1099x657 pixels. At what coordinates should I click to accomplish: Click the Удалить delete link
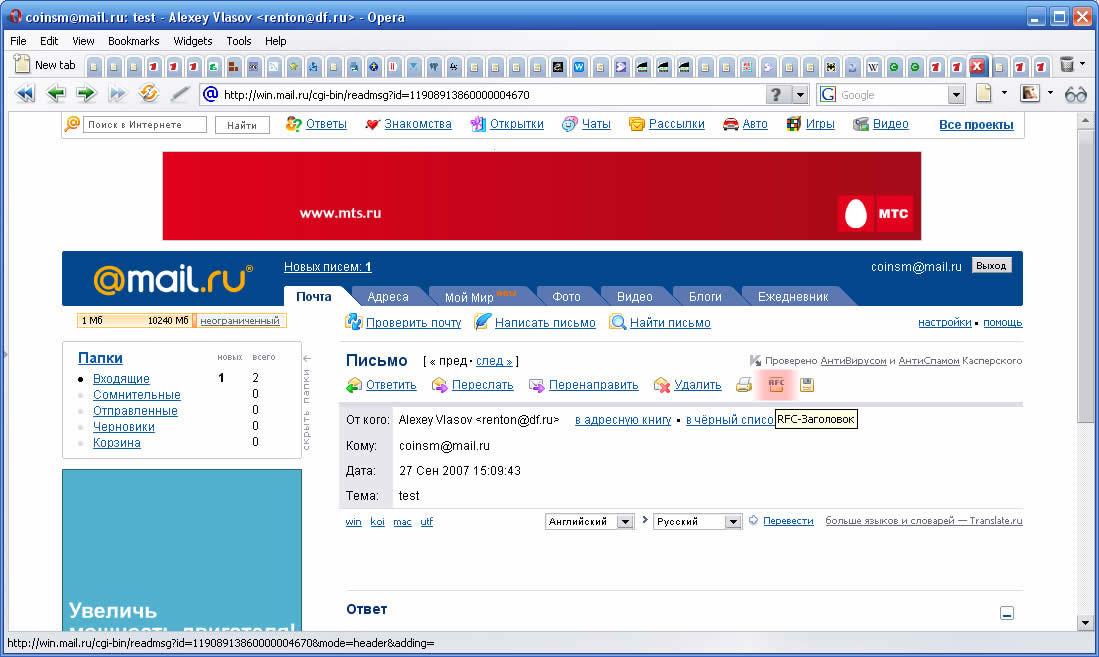pyautogui.click(x=697, y=385)
